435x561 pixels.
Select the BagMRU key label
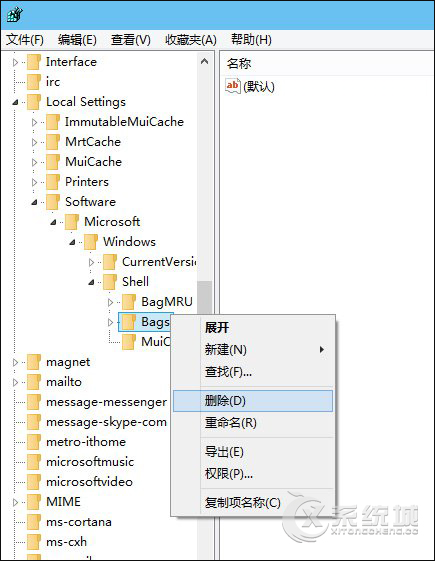click(x=167, y=302)
